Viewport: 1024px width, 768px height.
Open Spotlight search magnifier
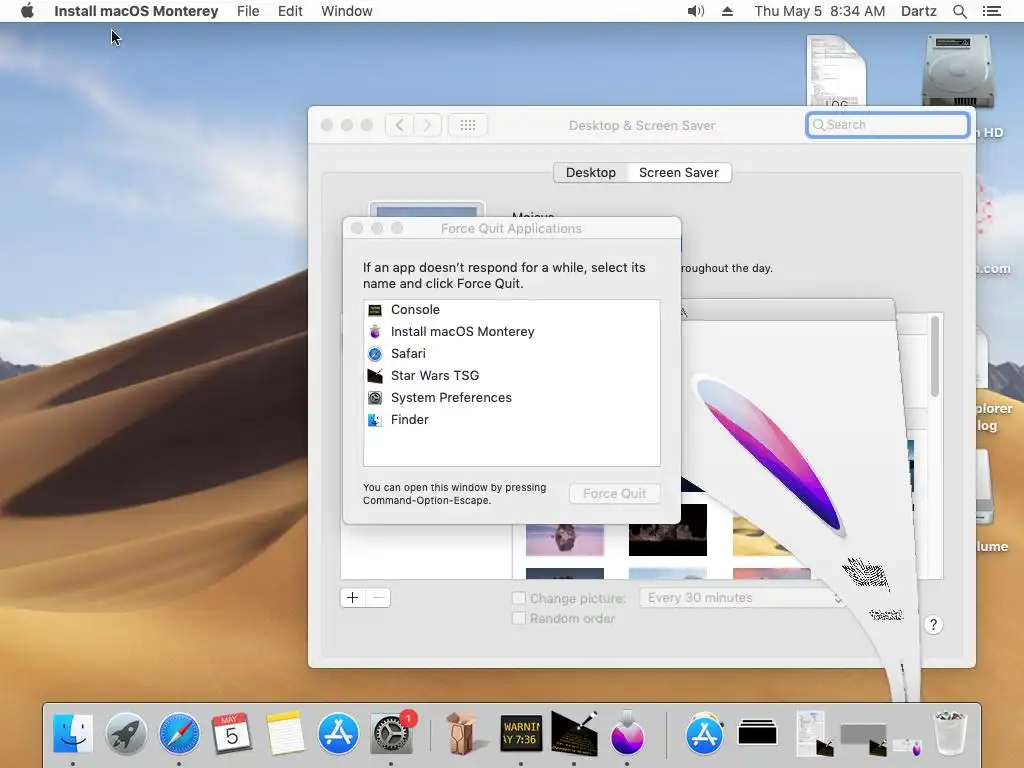tap(959, 11)
